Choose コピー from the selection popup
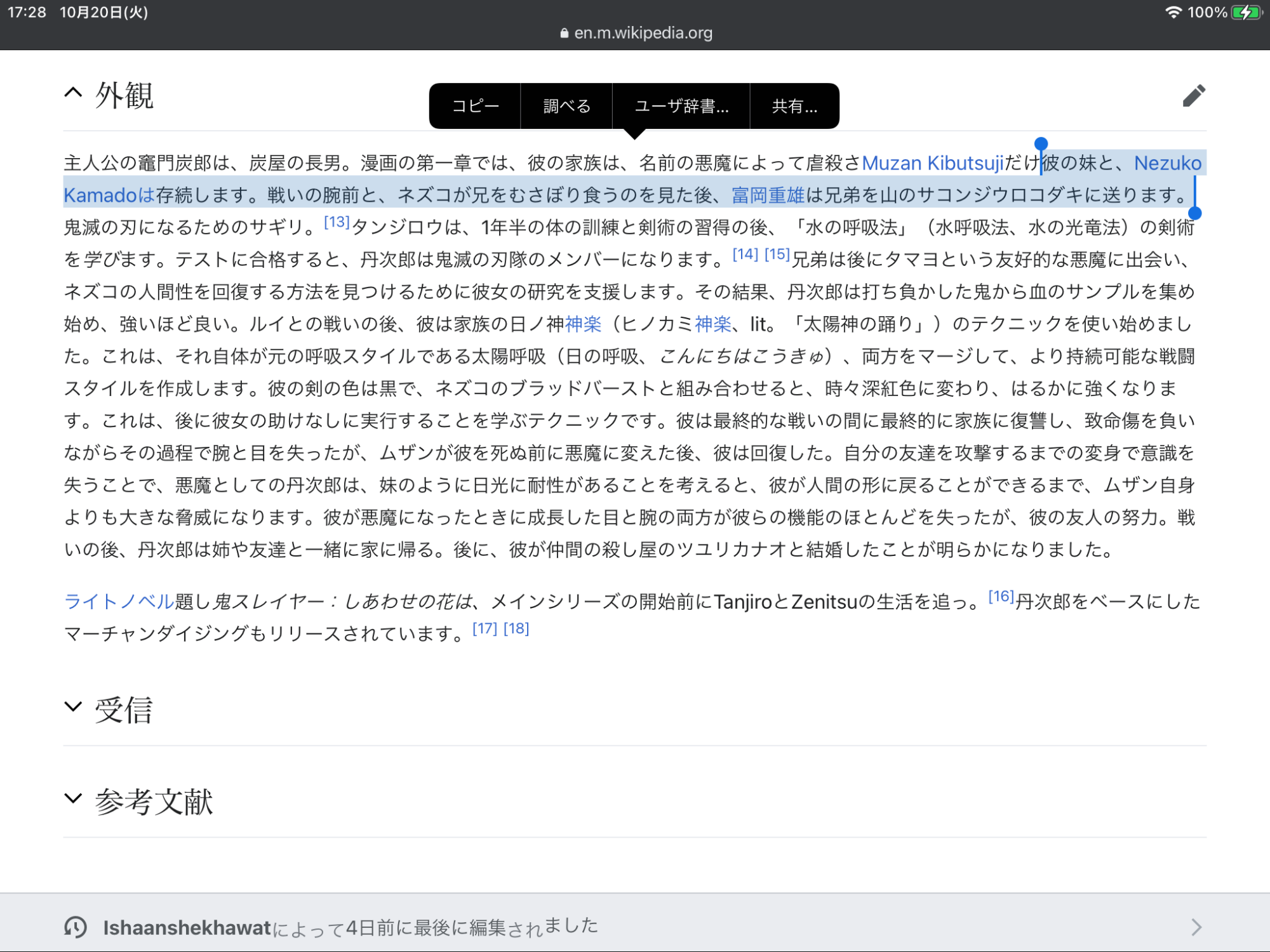1270x952 pixels. pos(475,106)
